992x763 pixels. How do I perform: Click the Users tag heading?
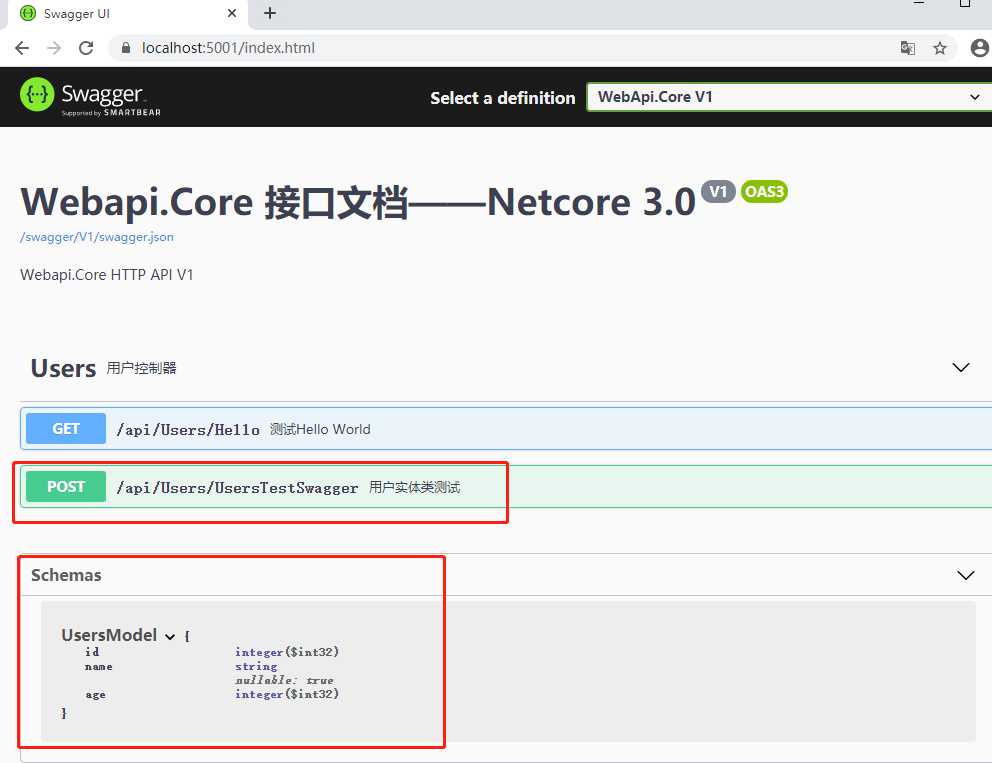(x=63, y=368)
